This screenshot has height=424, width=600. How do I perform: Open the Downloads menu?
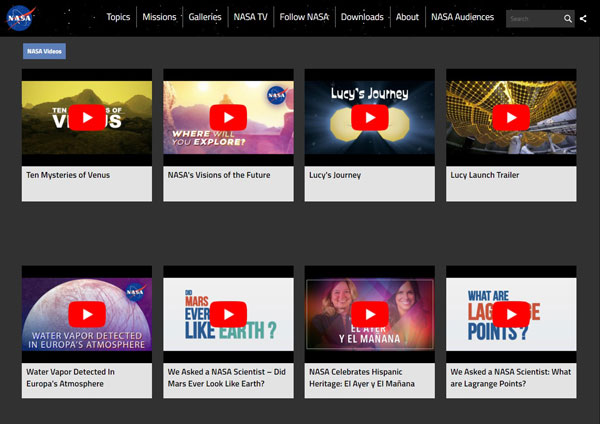click(362, 17)
